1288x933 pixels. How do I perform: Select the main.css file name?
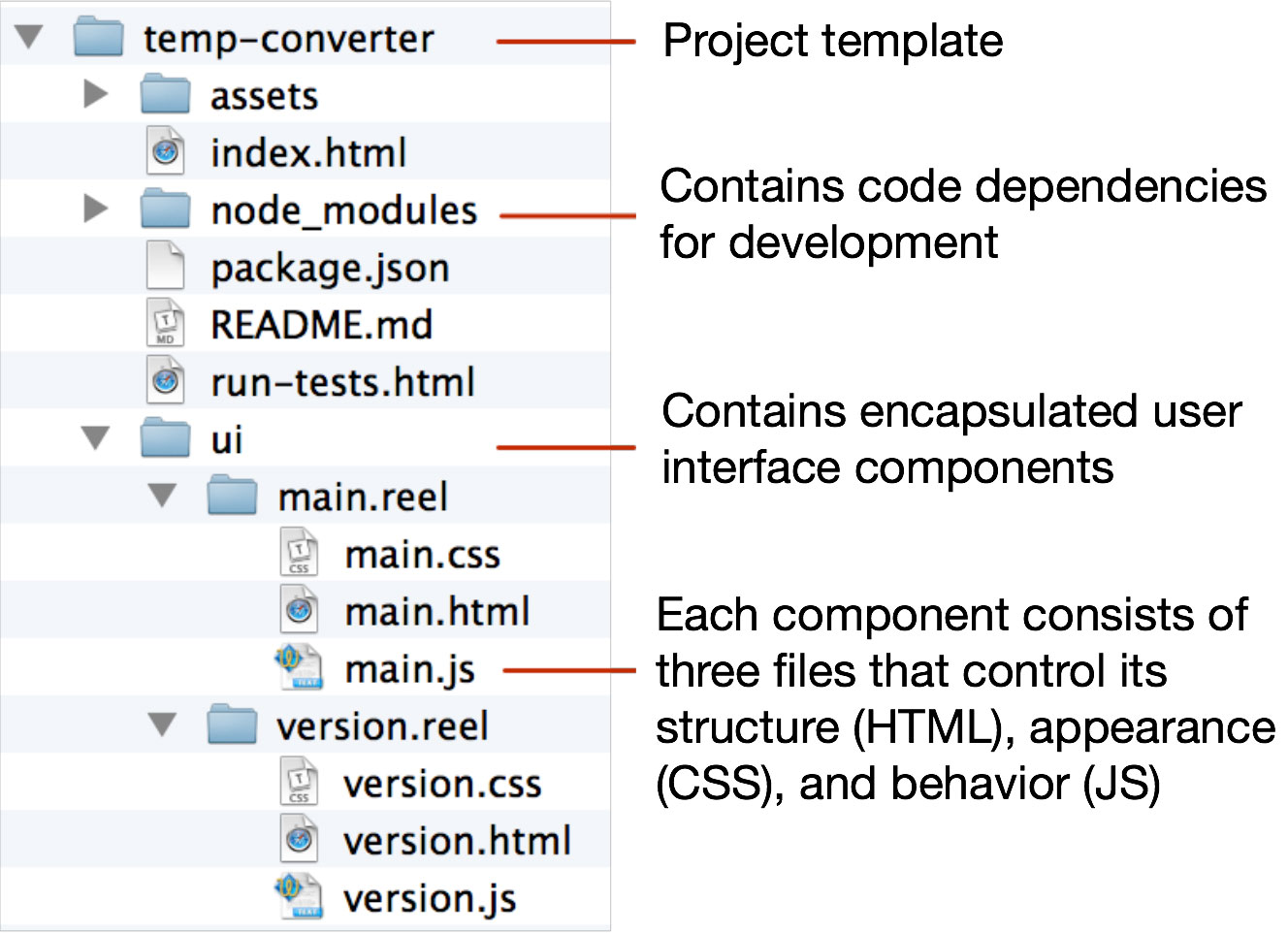(x=423, y=554)
